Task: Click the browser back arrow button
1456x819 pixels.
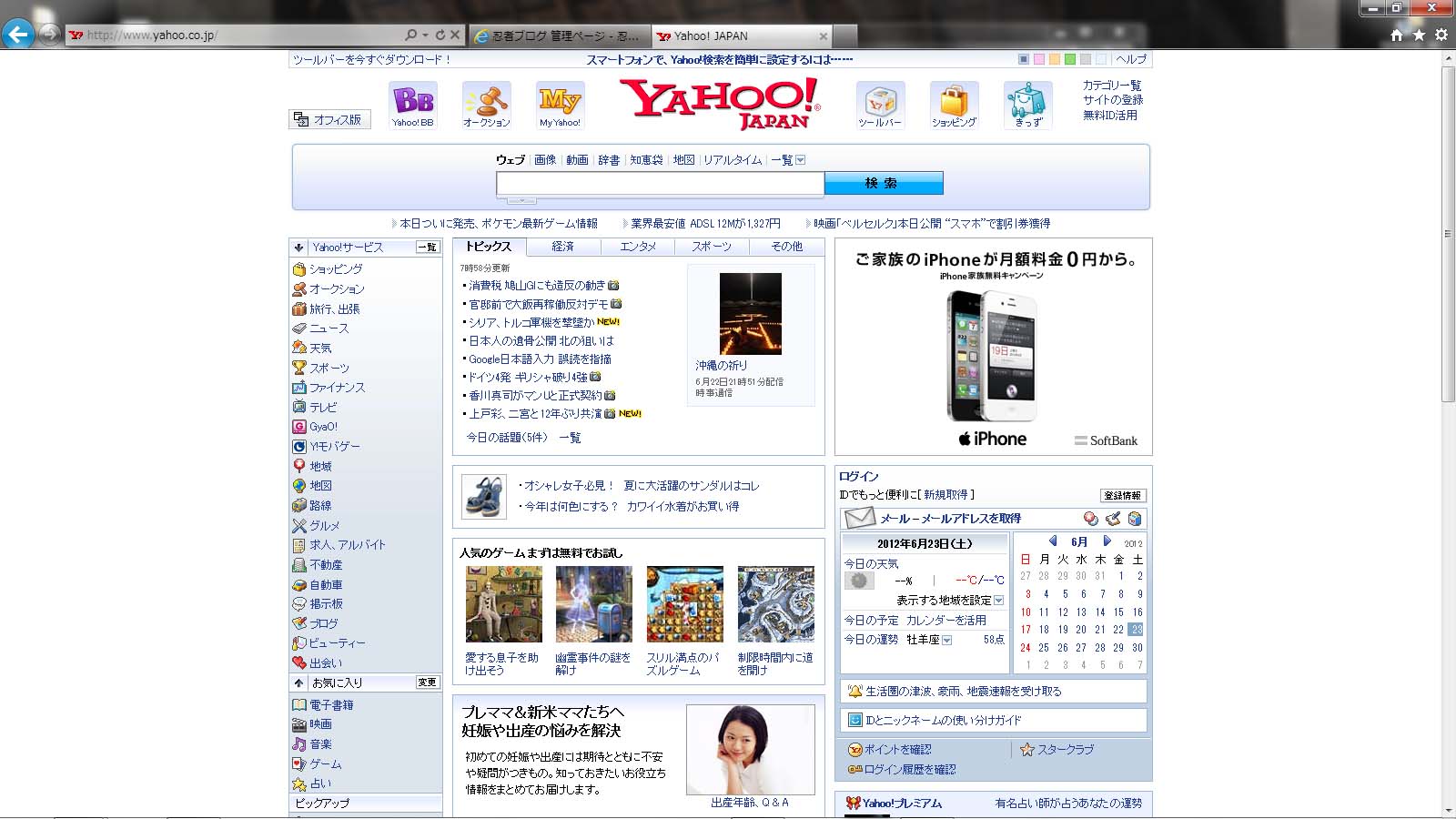Action: (18, 35)
